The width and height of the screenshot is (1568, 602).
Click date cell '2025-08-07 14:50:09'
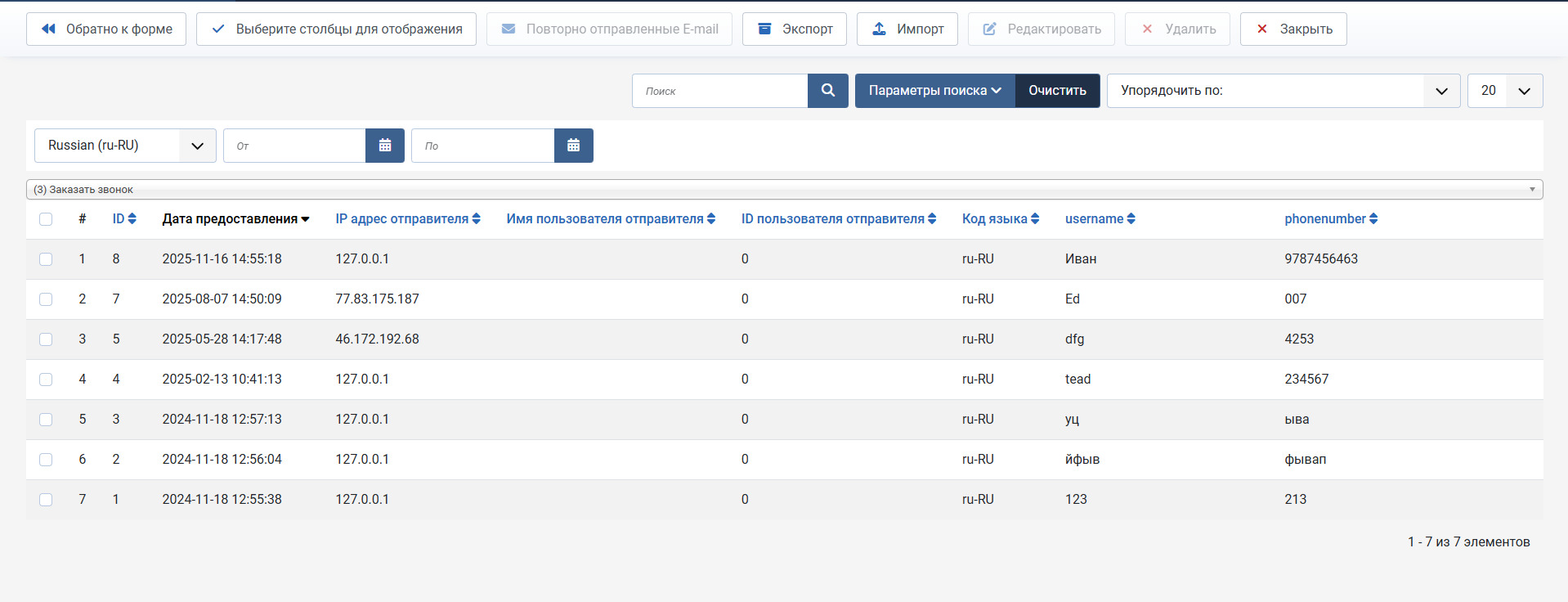coord(222,299)
